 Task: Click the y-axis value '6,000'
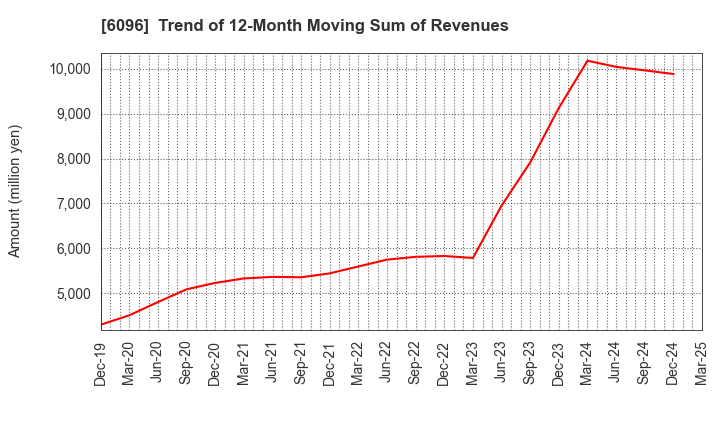74,248
